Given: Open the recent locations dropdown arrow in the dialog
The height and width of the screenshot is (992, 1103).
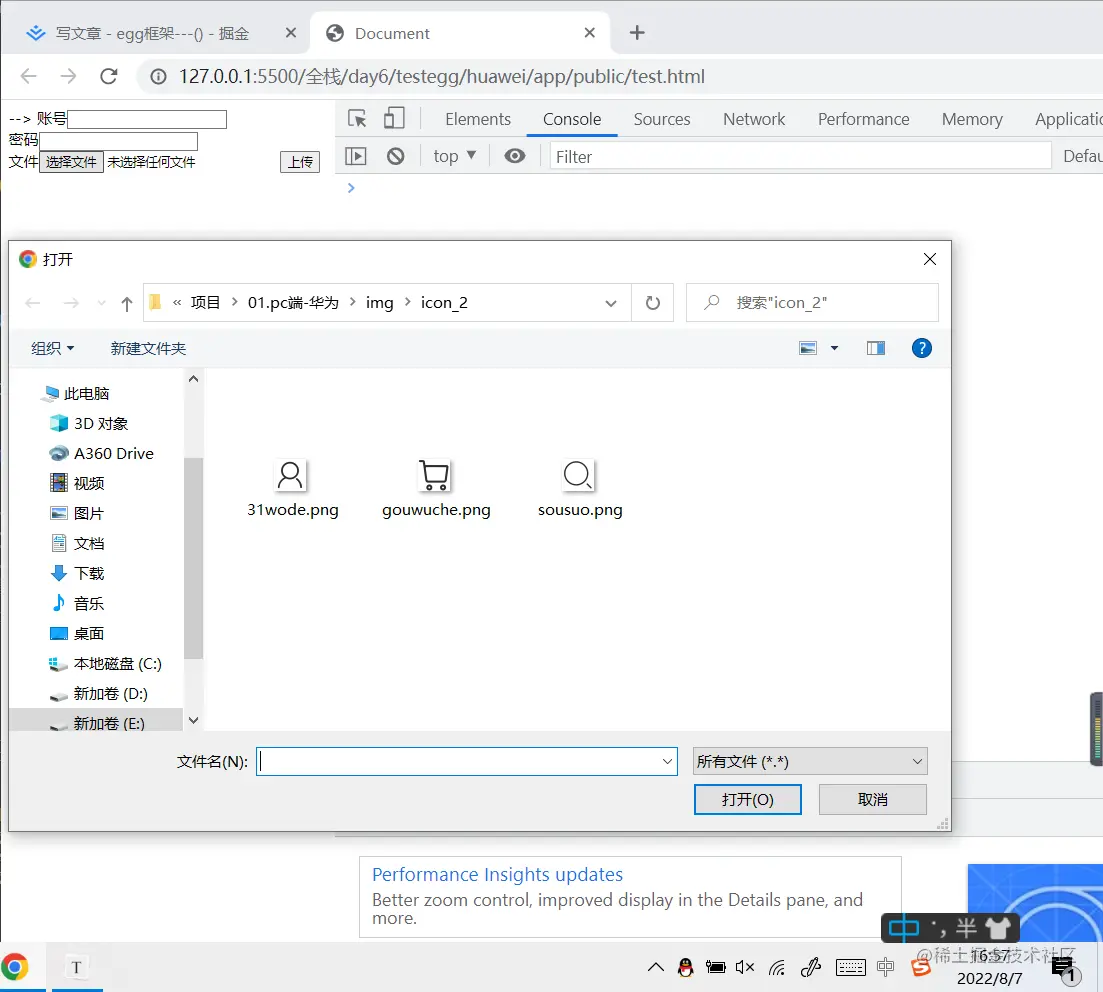Looking at the screenshot, I should click(102, 303).
